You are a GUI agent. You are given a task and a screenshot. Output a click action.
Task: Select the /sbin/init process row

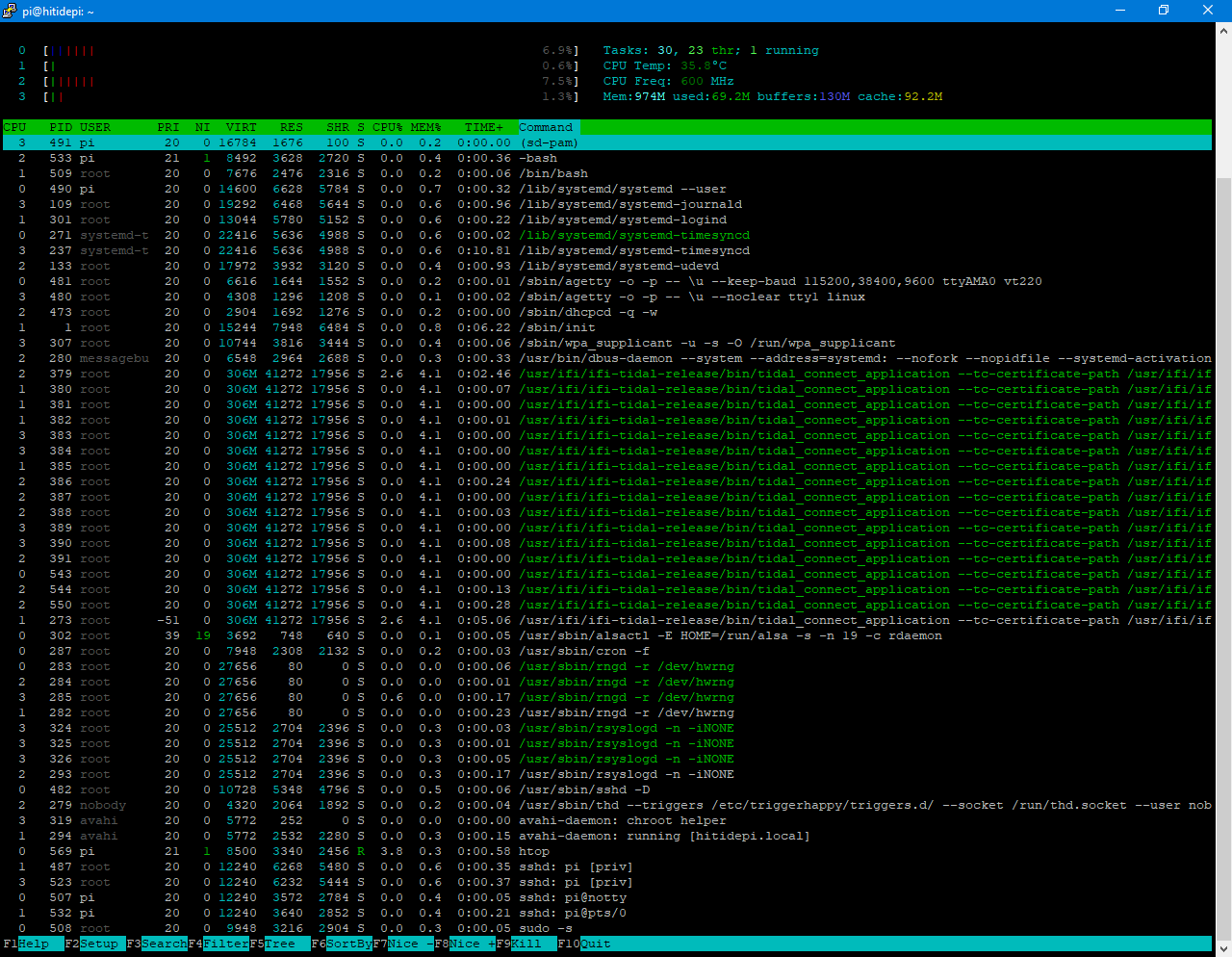[607, 327]
